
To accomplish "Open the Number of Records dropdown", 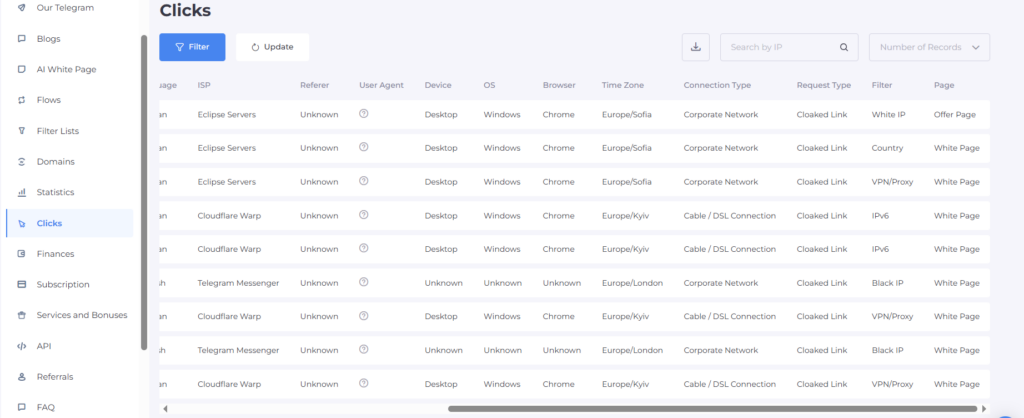I will pyautogui.click(x=930, y=47).
